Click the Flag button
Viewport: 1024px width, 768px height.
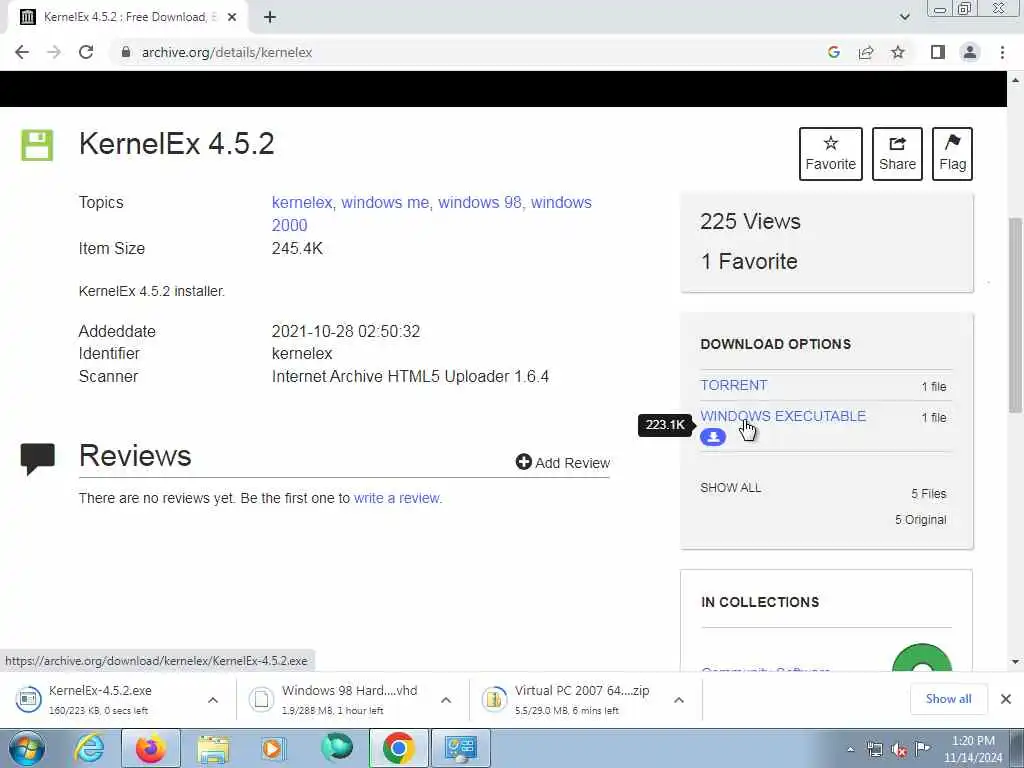pyautogui.click(x=952, y=153)
